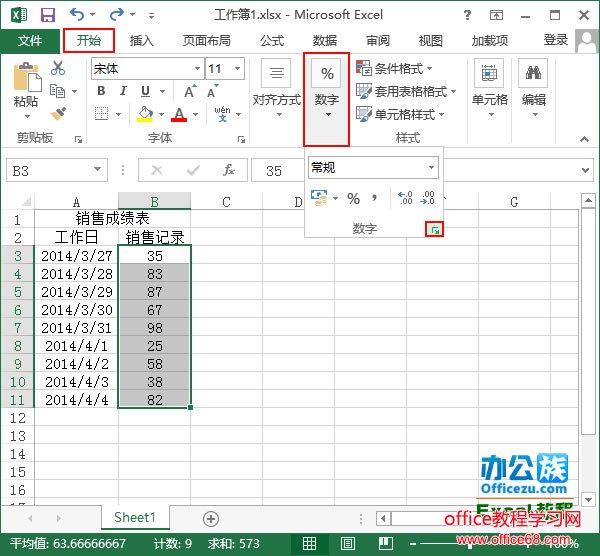
Task: Add a new sheet with plus button
Action: pyautogui.click(x=211, y=519)
